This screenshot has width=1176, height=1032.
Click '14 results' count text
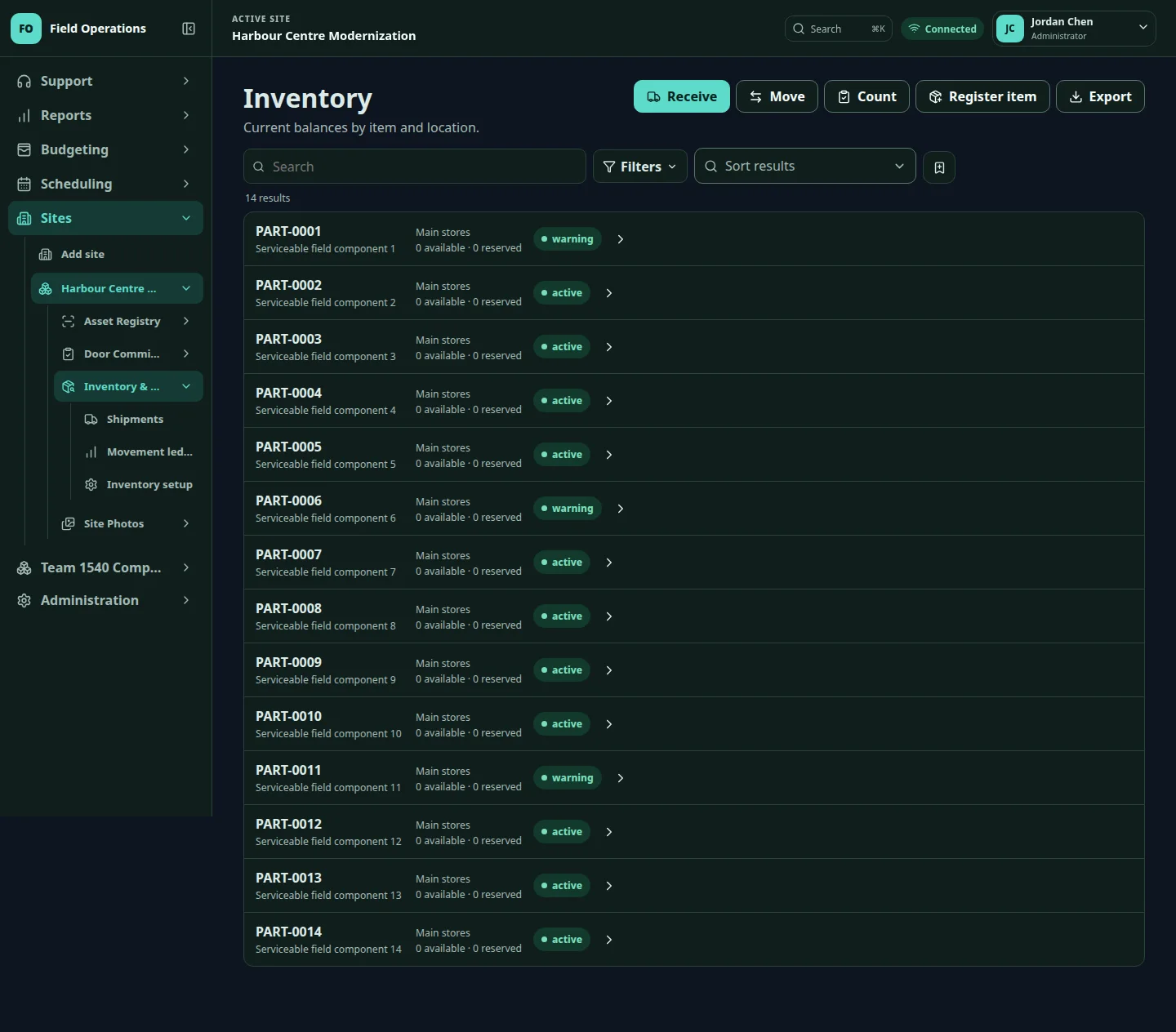point(267,198)
